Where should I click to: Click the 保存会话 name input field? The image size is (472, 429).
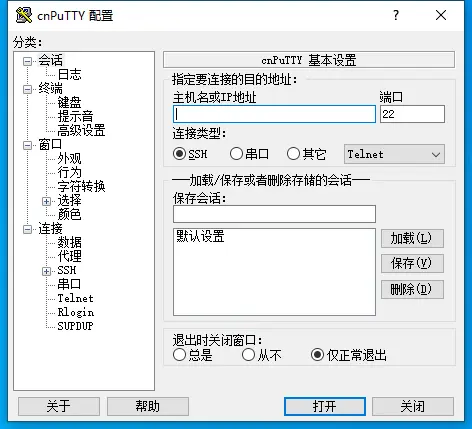pos(274,214)
